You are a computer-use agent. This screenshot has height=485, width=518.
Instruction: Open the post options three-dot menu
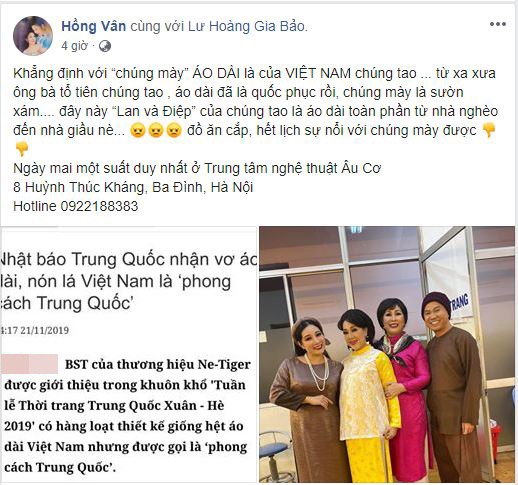pyautogui.click(x=498, y=24)
